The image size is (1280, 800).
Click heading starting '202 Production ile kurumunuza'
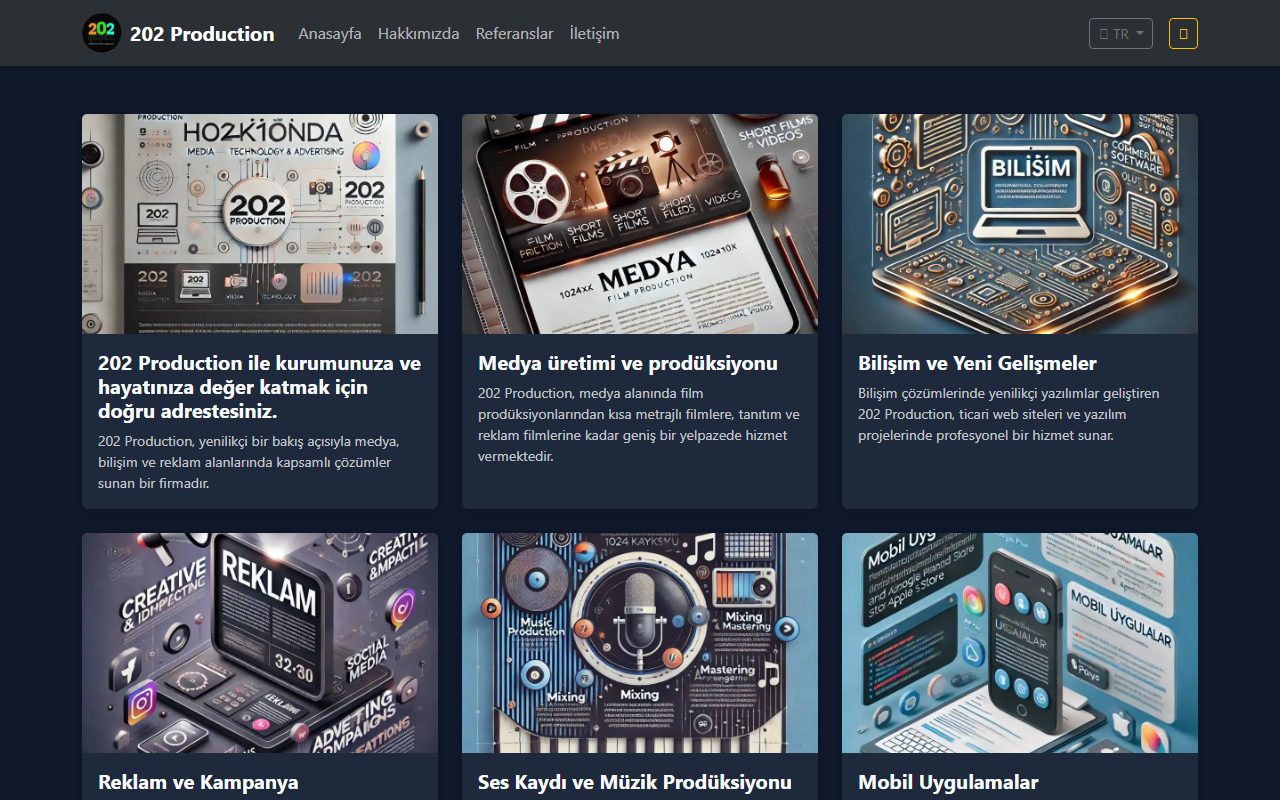tap(260, 387)
